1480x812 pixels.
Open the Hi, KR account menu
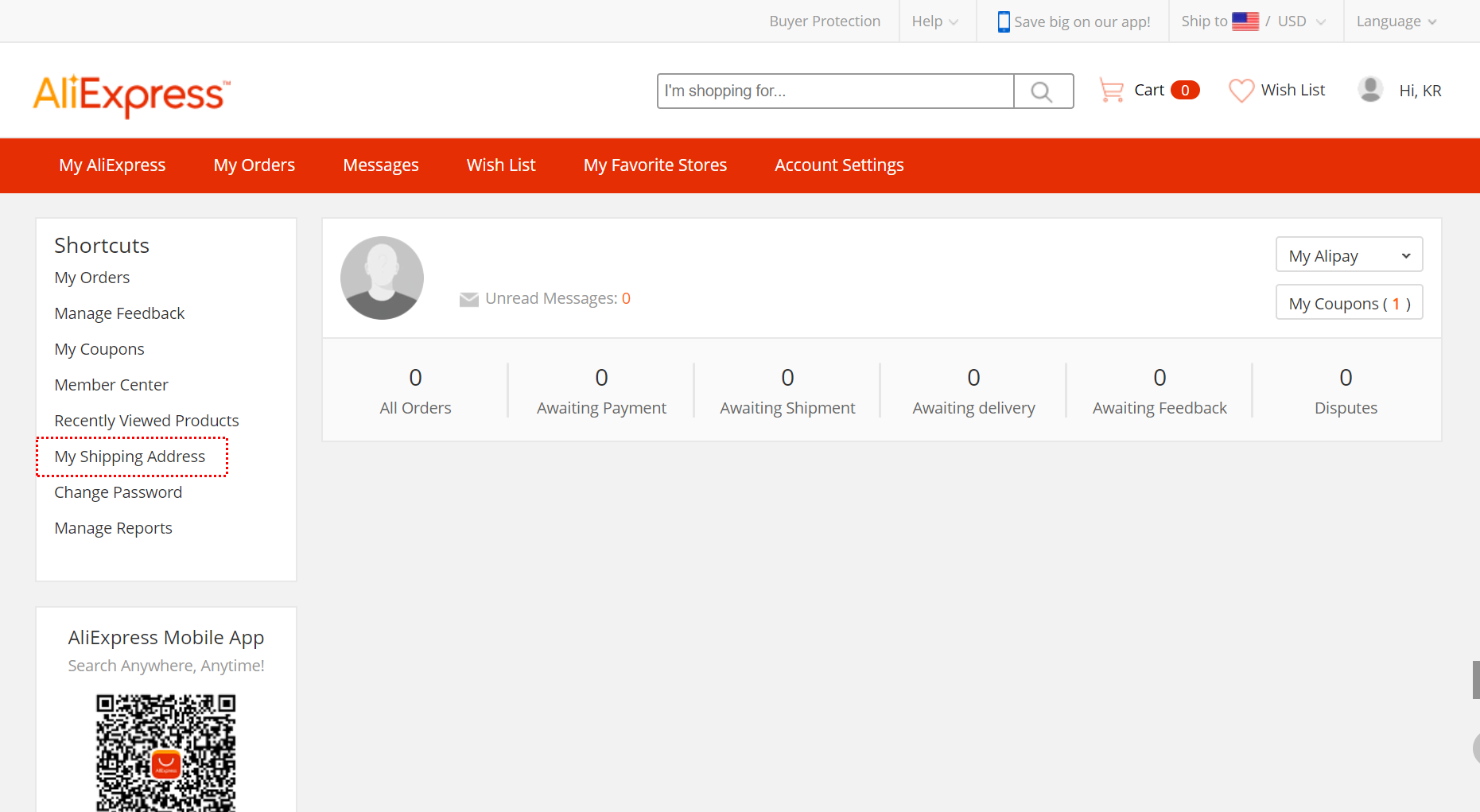pyautogui.click(x=1420, y=91)
